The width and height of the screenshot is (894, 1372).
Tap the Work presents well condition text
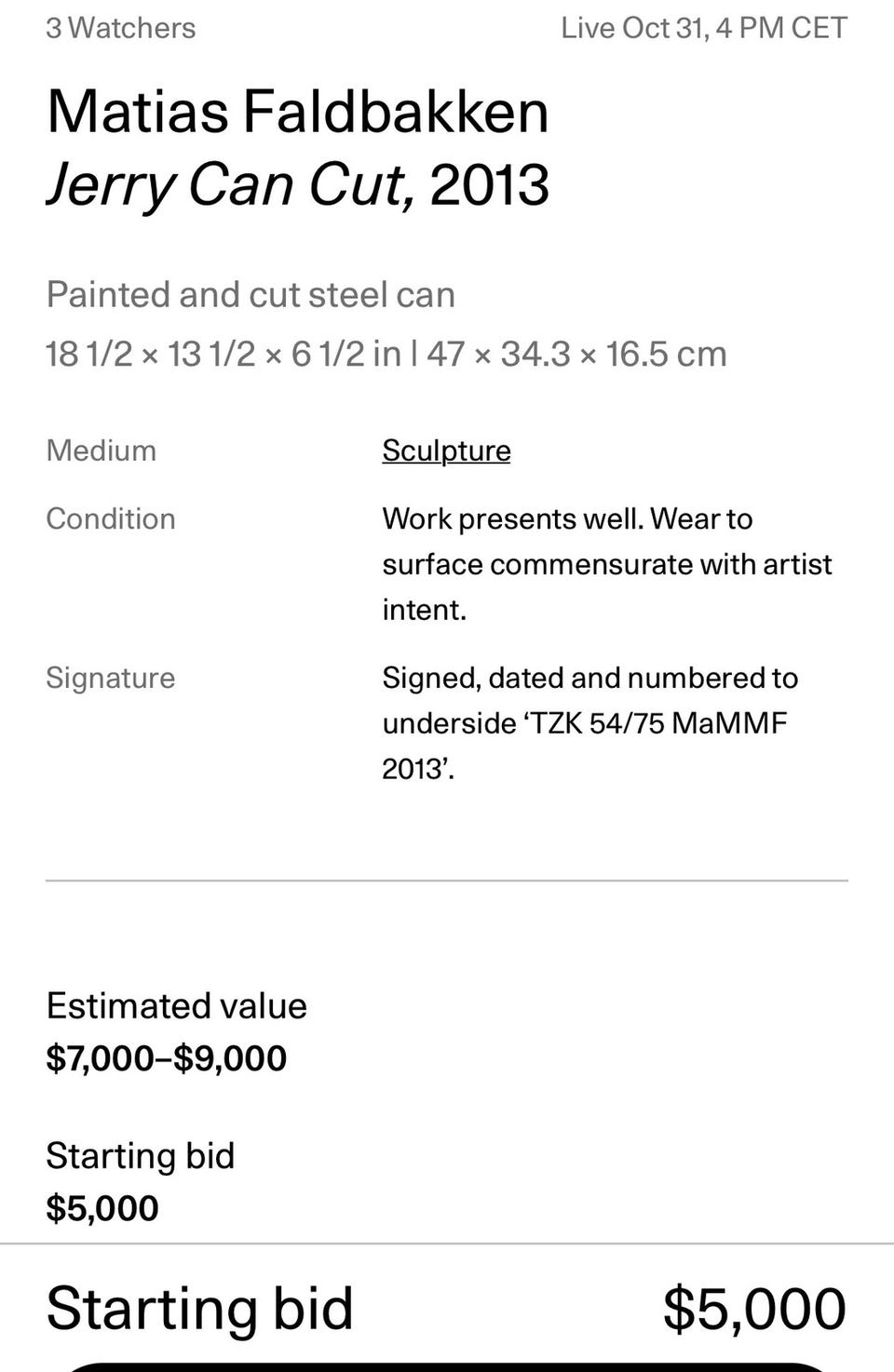606,564
